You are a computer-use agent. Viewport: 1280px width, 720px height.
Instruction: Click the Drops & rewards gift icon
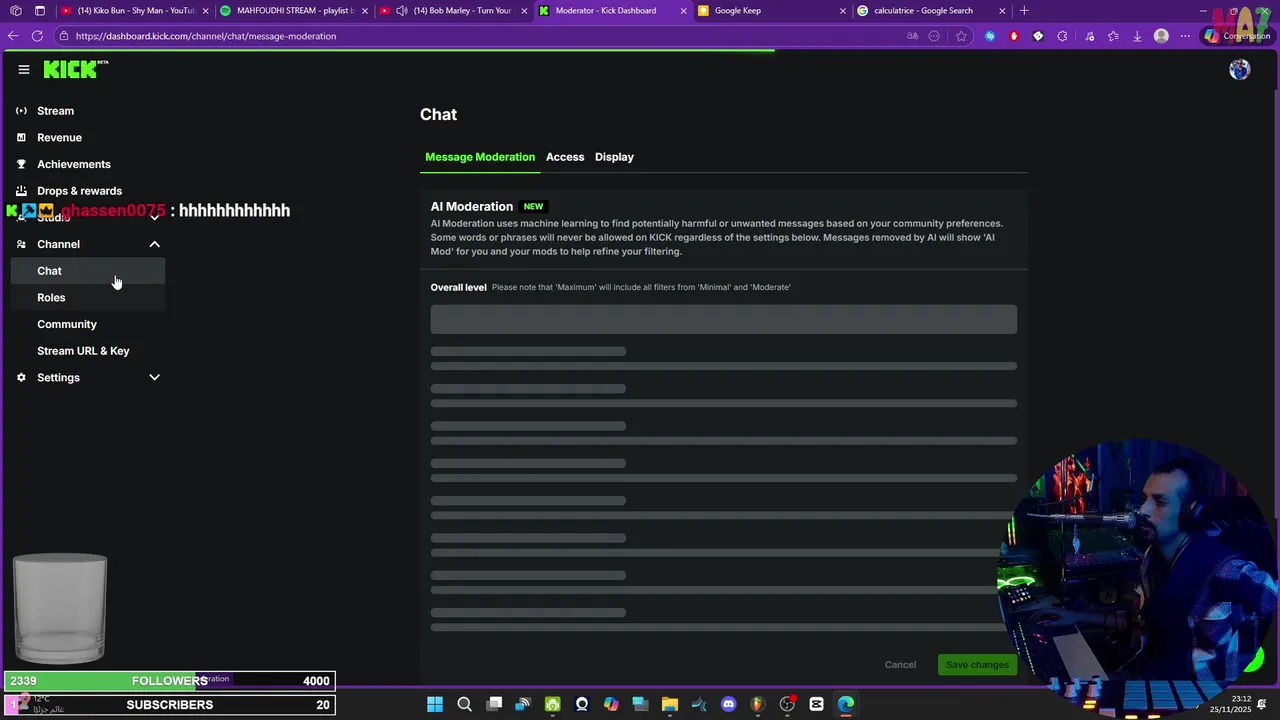21,191
